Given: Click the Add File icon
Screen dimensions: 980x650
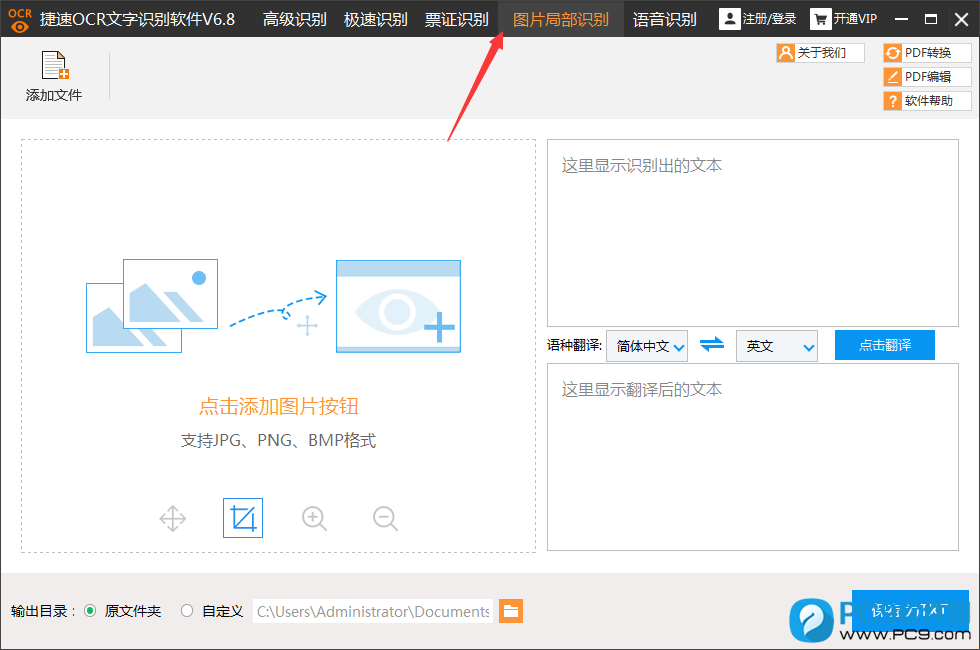Looking at the screenshot, I should click(x=54, y=66).
